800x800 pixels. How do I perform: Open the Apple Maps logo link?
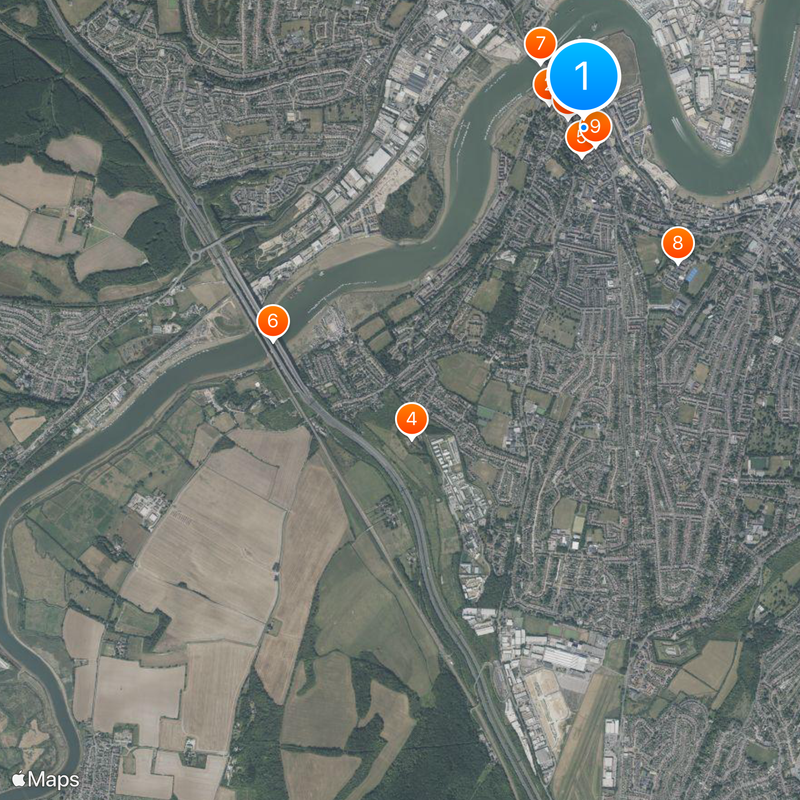pyautogui.click(x=45, y=780)
